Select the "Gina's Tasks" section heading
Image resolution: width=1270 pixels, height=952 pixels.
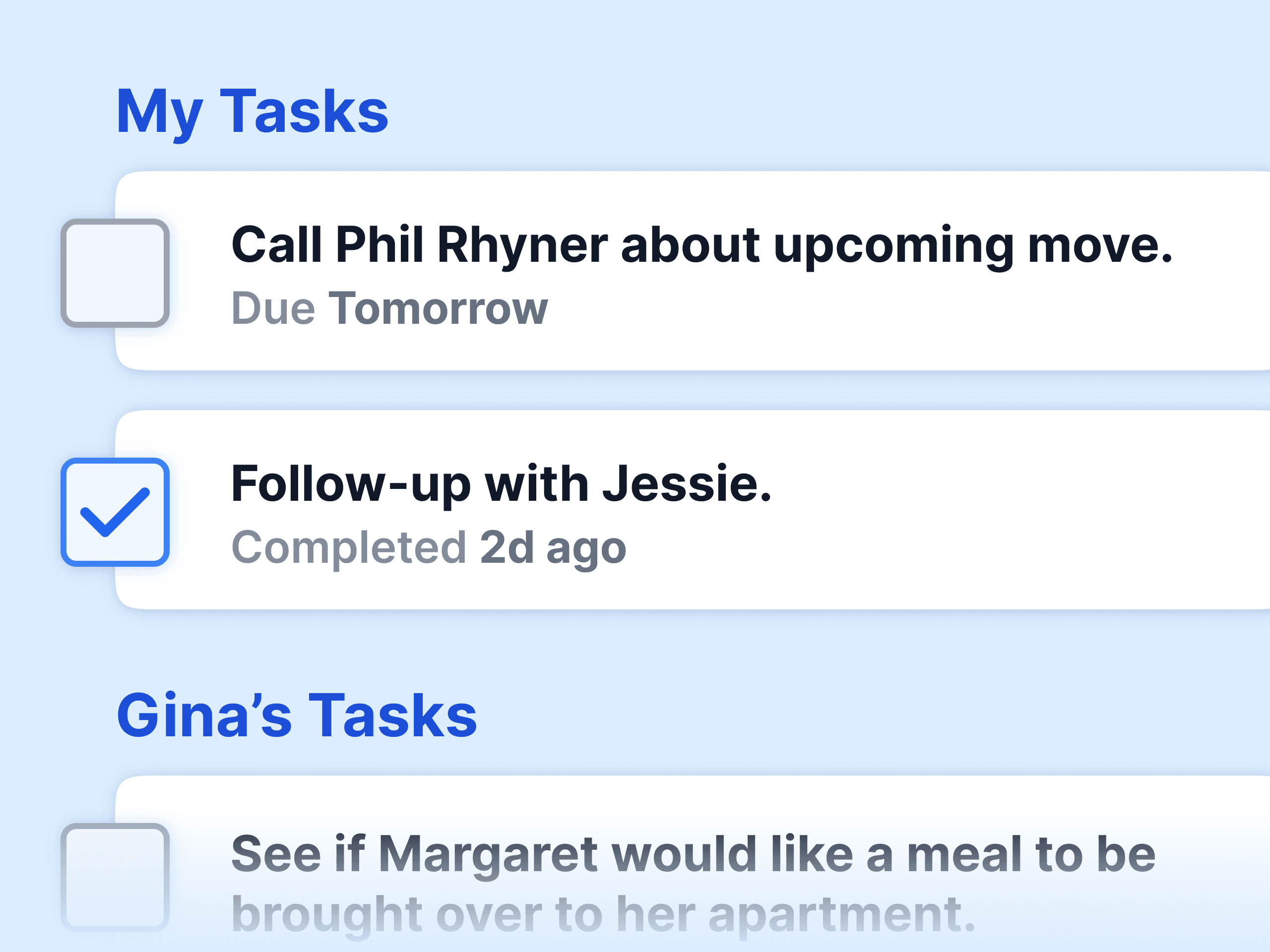click(296, 715)
